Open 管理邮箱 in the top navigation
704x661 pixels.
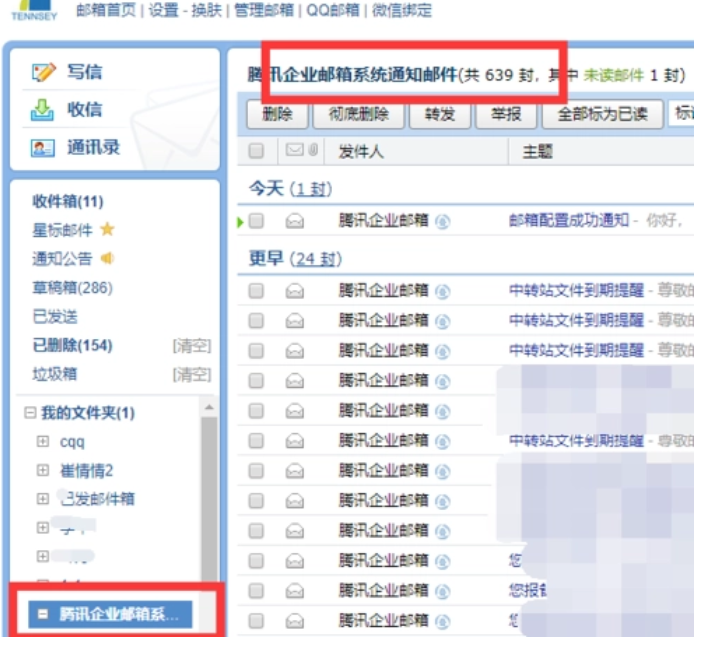click(x=264, y=10)
